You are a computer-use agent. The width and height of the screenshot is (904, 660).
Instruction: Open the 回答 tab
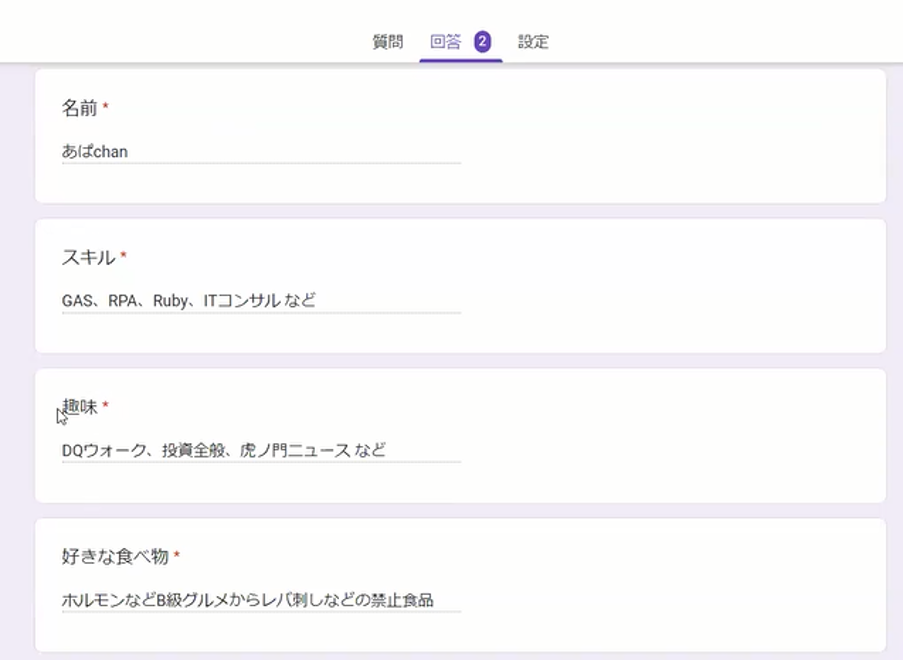pos(446,42)
